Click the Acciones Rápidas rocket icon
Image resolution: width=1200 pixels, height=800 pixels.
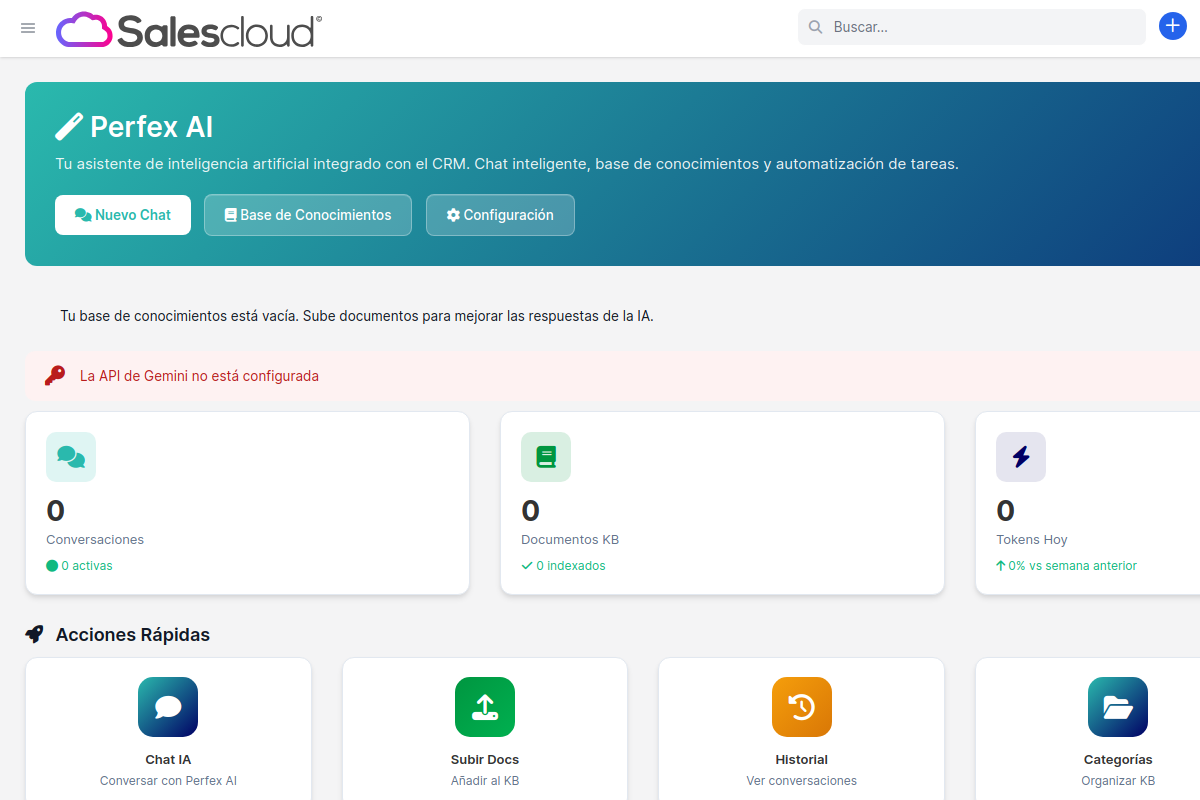coord(35,634)
